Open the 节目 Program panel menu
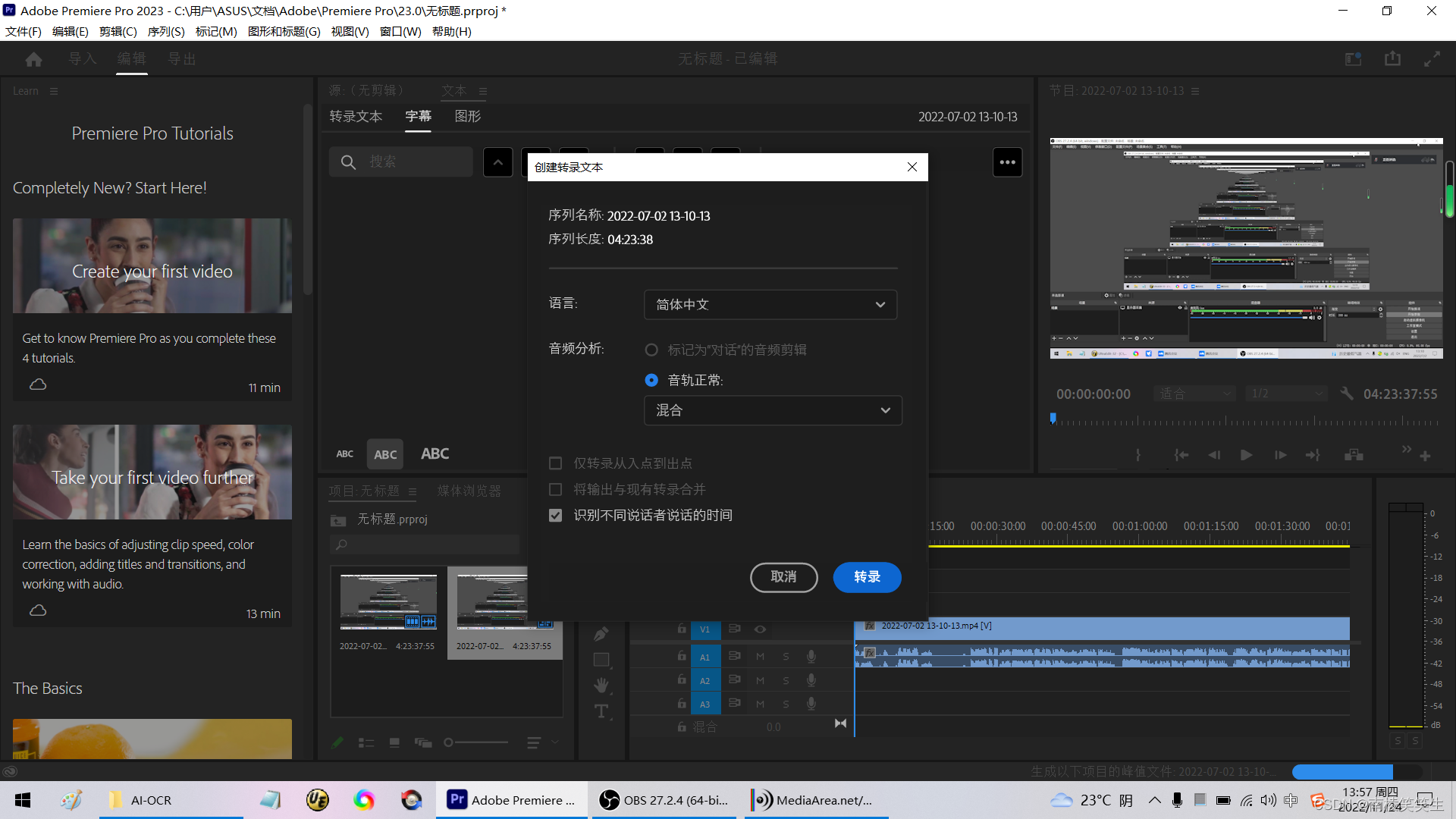The width and height of the screenshot is (1456, 819). 1195,91
